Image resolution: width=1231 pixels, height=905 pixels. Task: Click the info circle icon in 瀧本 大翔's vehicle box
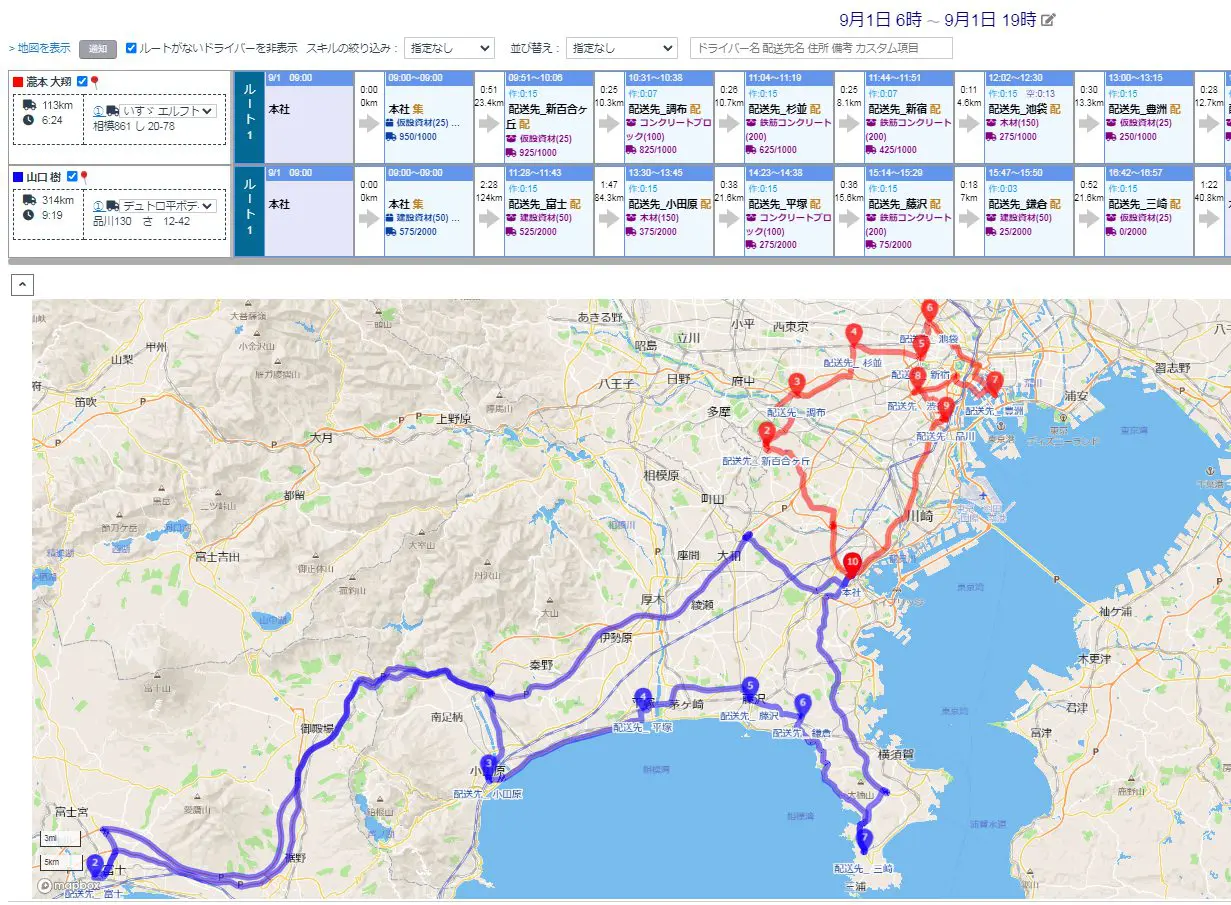(x=98, y=111)
